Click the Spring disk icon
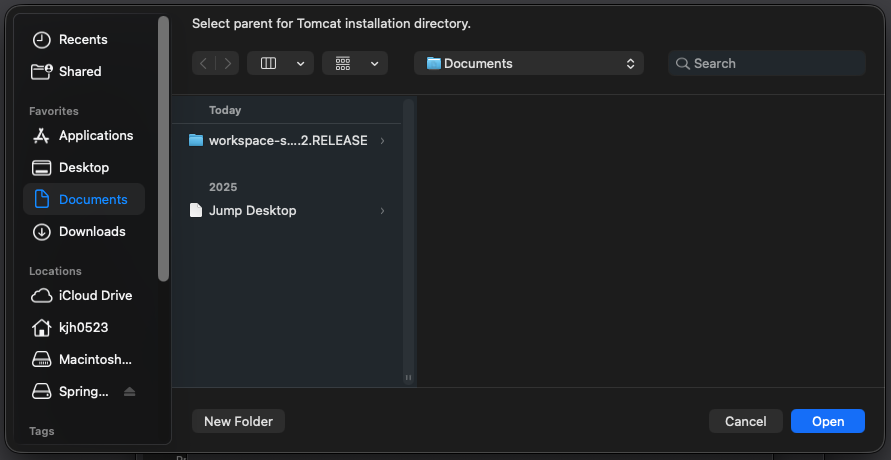Viewport: 891px width, 460px height. click(41, 391)
